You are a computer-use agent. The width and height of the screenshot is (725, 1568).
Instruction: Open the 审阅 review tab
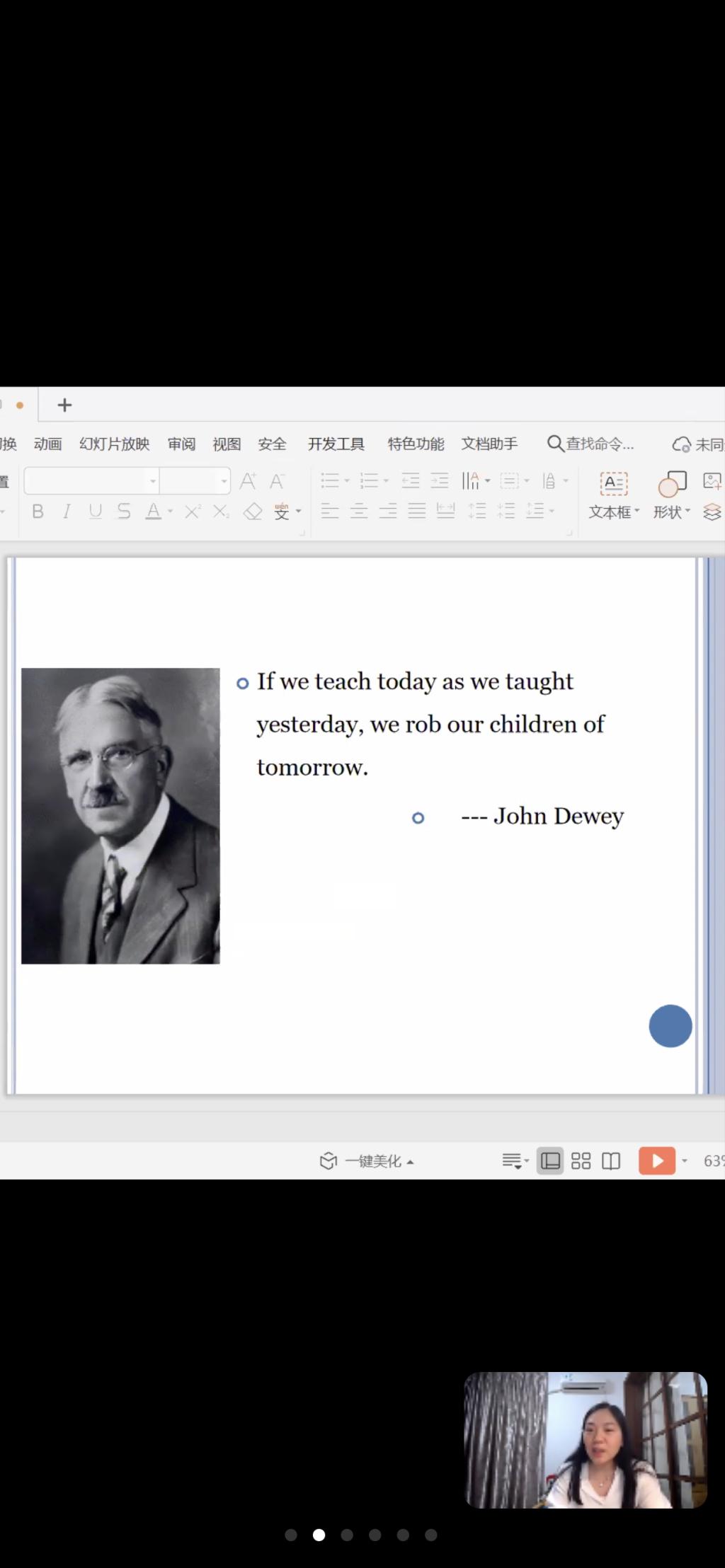pos(181,444)
